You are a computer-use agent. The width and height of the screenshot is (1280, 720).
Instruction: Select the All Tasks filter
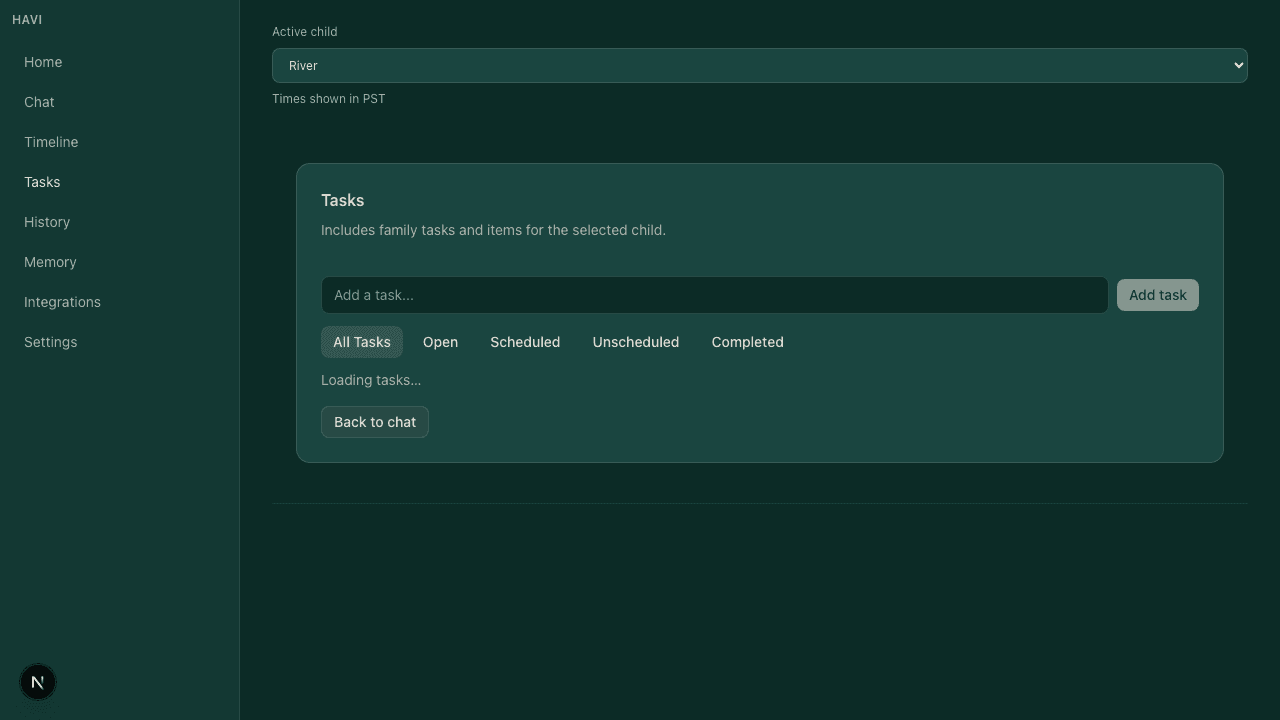point(361,342)
